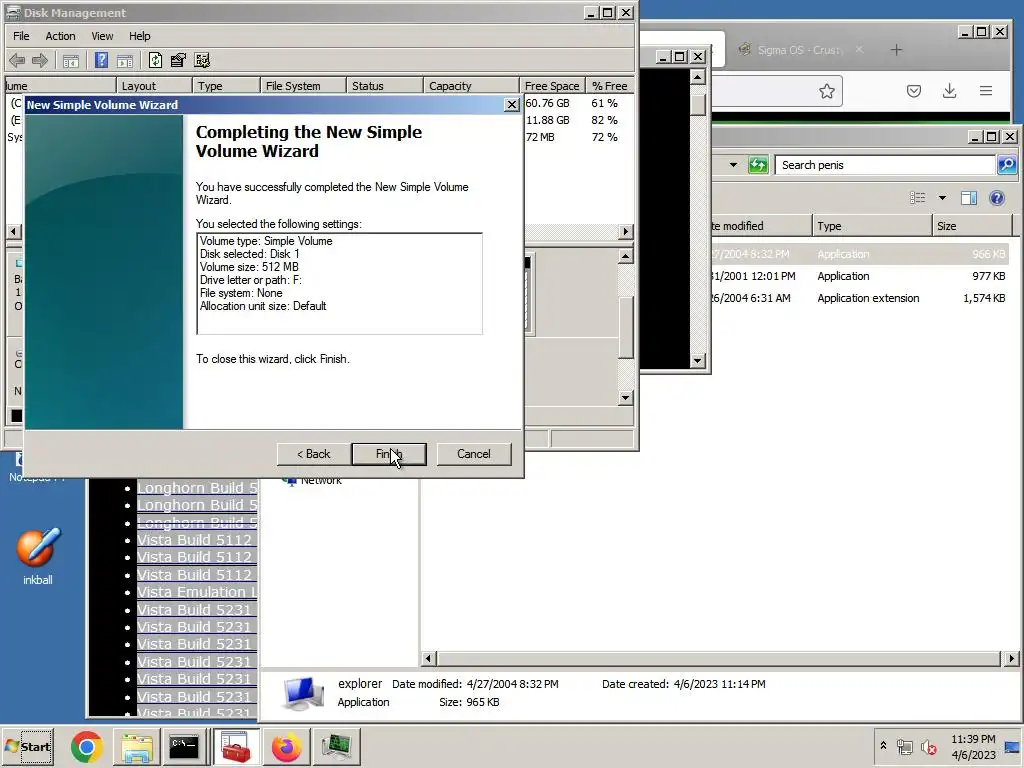Expand the Explorer address bar dropdown arrow
Screen dimensions: 1024x768
(733, 165)
